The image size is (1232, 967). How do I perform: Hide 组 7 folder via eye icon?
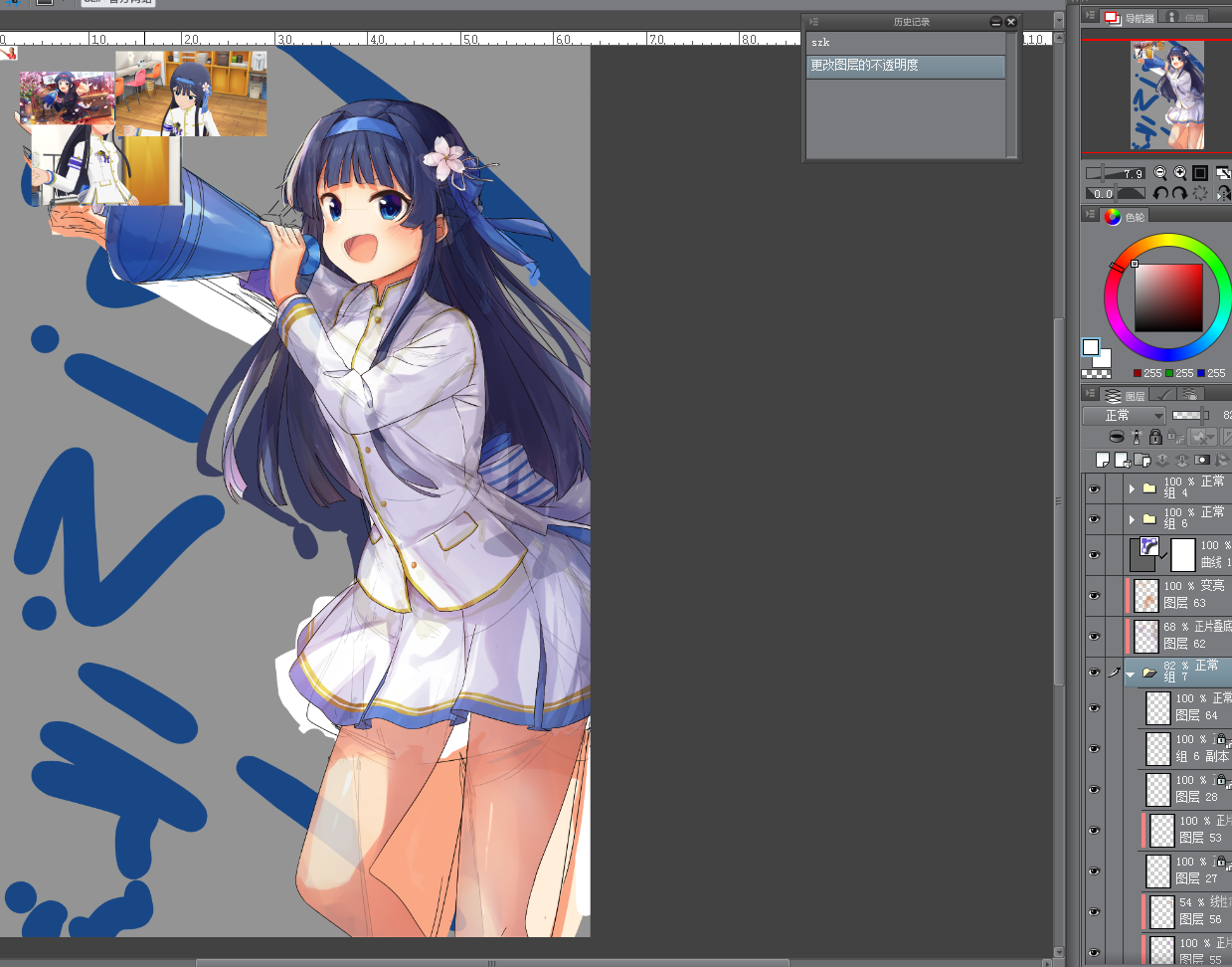pos(1094,673)
